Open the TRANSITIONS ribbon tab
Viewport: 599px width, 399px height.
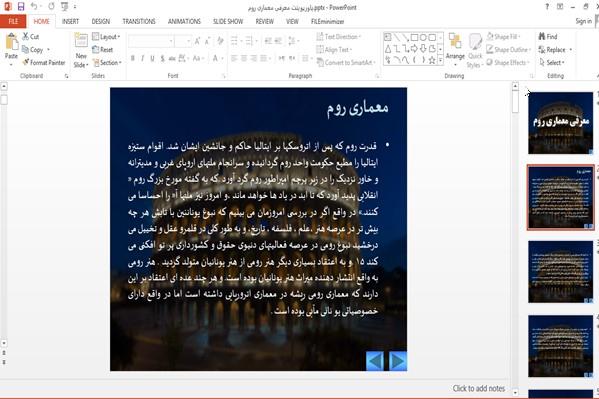(x=139, y=21)
